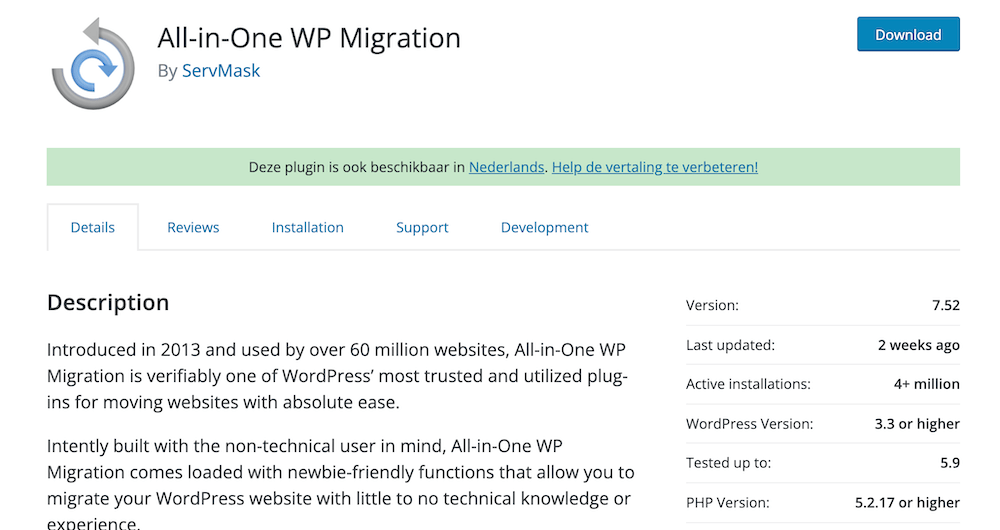Image resolution: width=1000 pixels, height=530 pixels.
Task: Click the 'PHP Version:' label
Action: click(x=728, y=503)
